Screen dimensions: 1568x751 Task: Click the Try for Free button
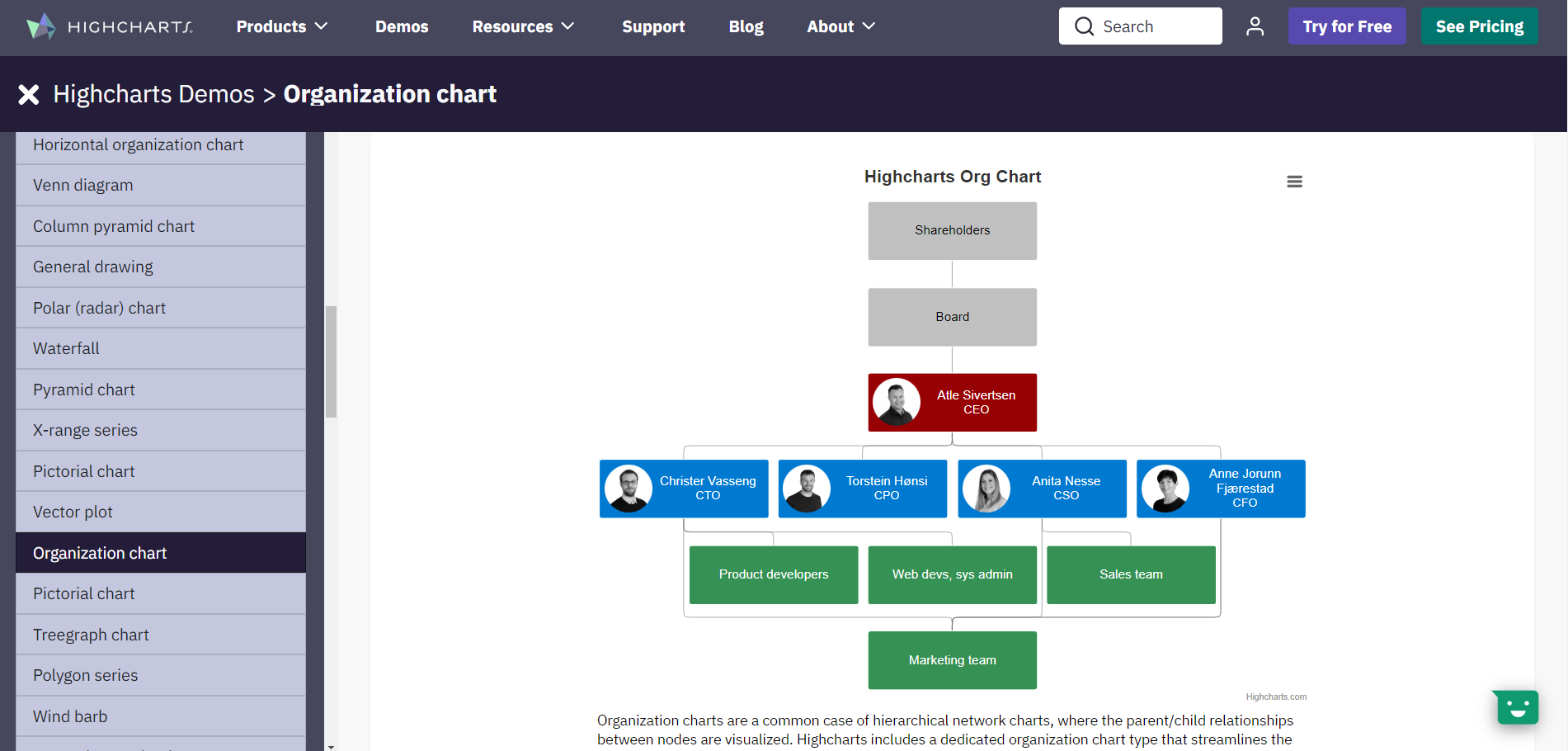(1347, 26)
